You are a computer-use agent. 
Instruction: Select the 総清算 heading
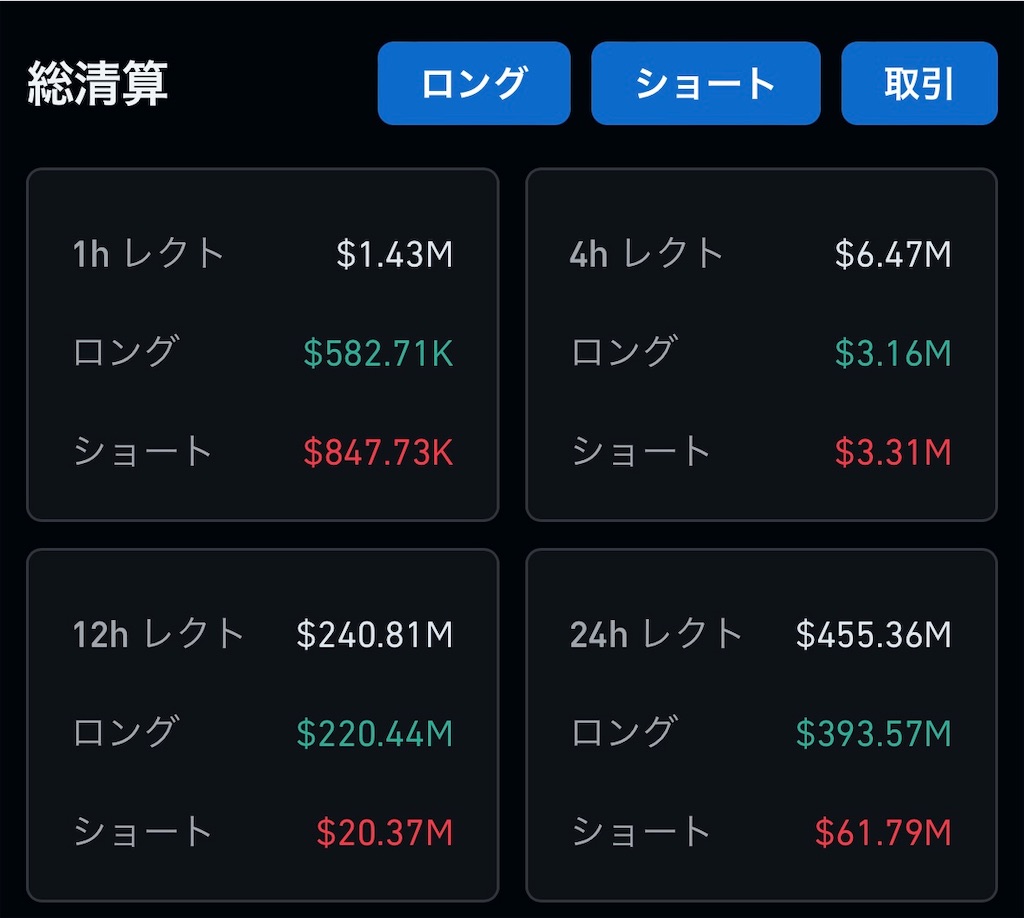tap(97, 83)
